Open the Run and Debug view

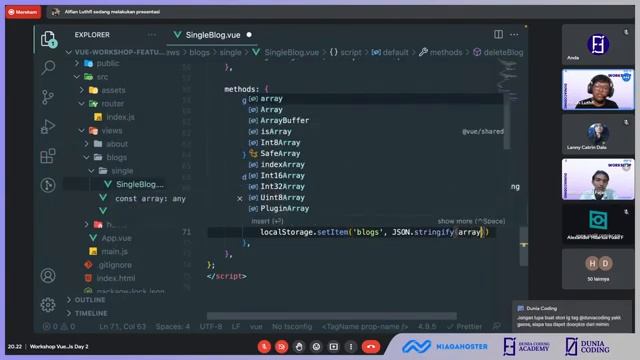point(48,127)
